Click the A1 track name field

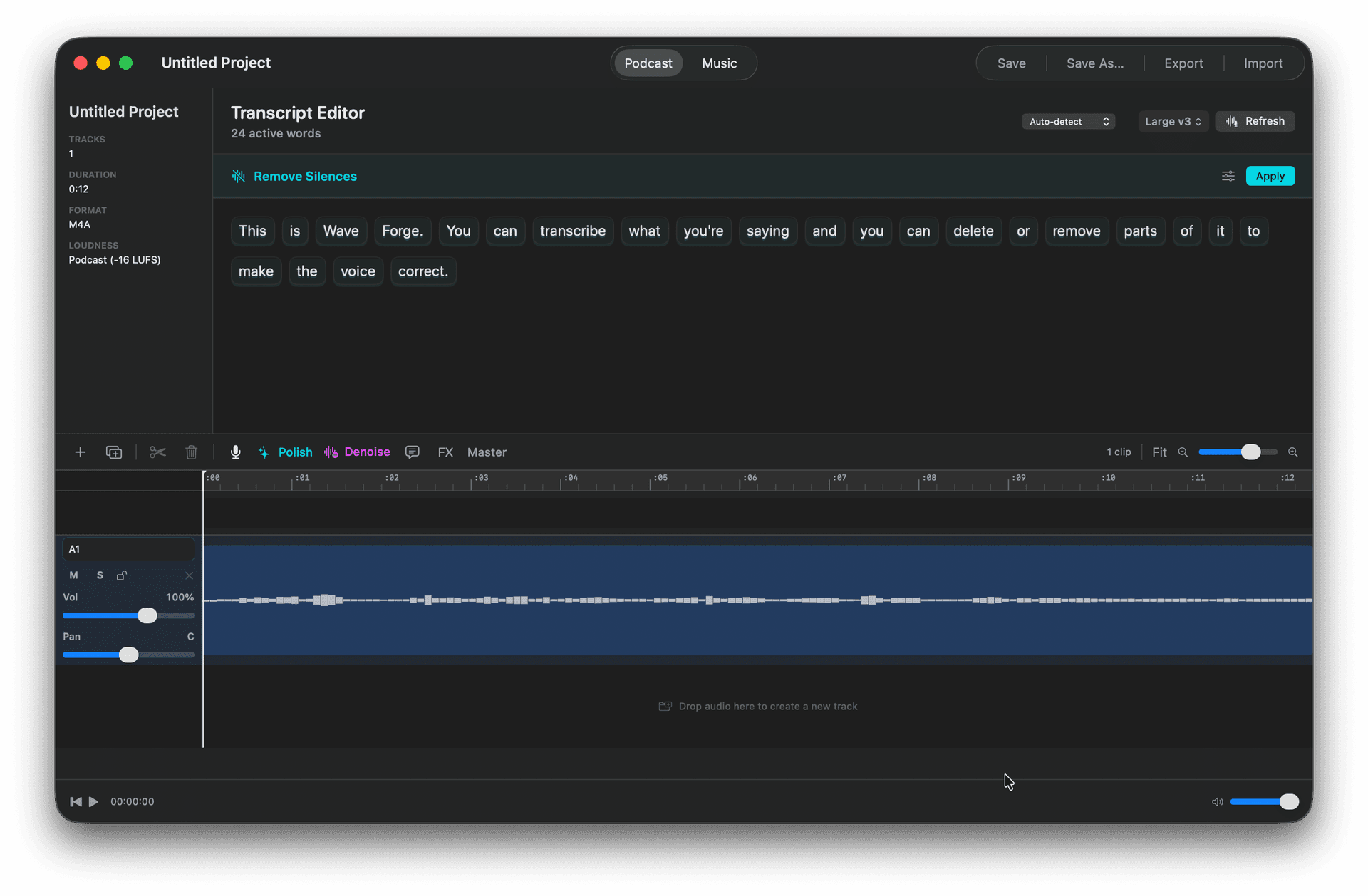pos(128,549)
